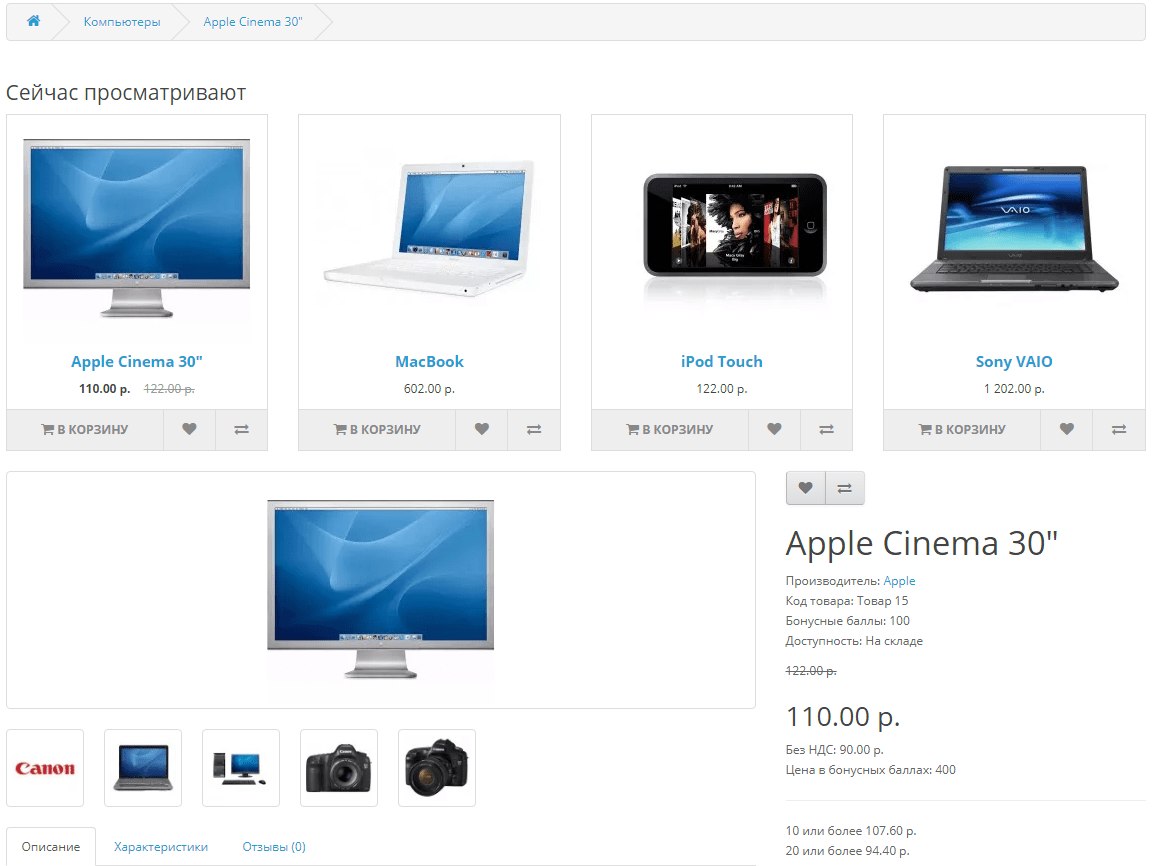Open the laptop thumbnail image
This screenshot has width=1156, height=866.
pyautogui.click(x=143, y=768)
